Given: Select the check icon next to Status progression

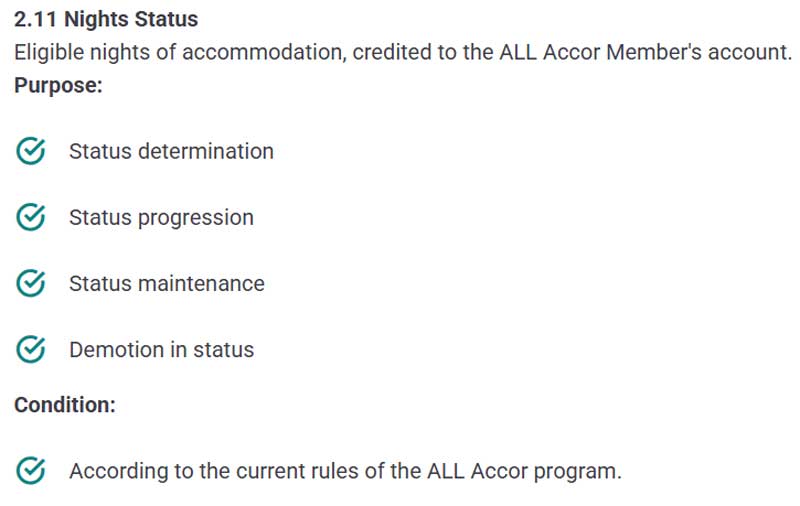Looking at the screenshot, I should [32, 218].
